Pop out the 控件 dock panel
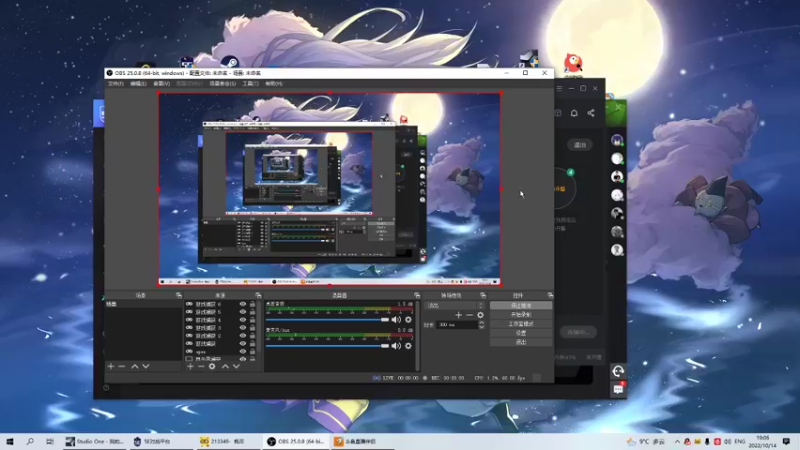The height and width of the screenshot is (450, 800). click(x=550, y=295)
